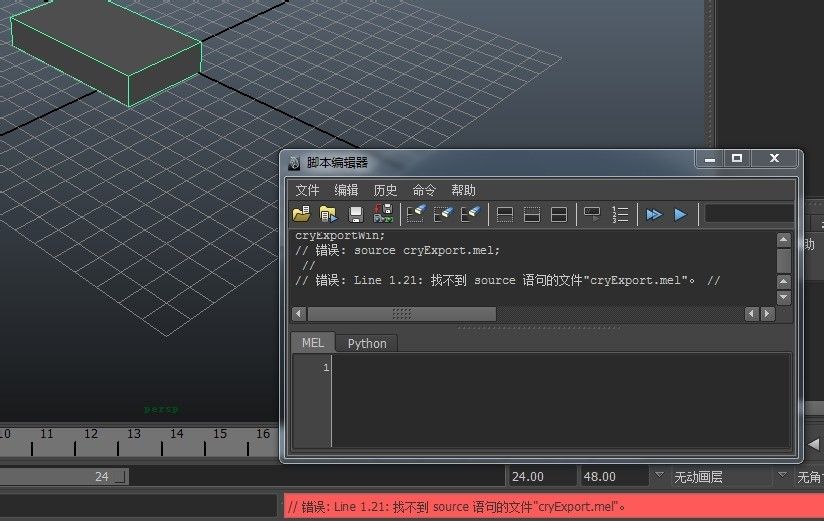Toggle line numbers display icon
This screenshot has width=824, height=521.
click(620, 214)
